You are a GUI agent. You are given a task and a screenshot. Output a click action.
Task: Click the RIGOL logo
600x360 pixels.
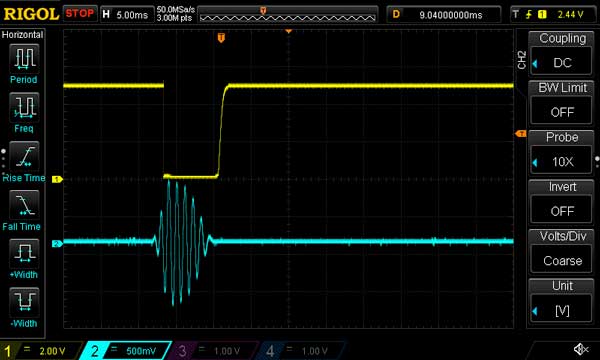point(31,14)
